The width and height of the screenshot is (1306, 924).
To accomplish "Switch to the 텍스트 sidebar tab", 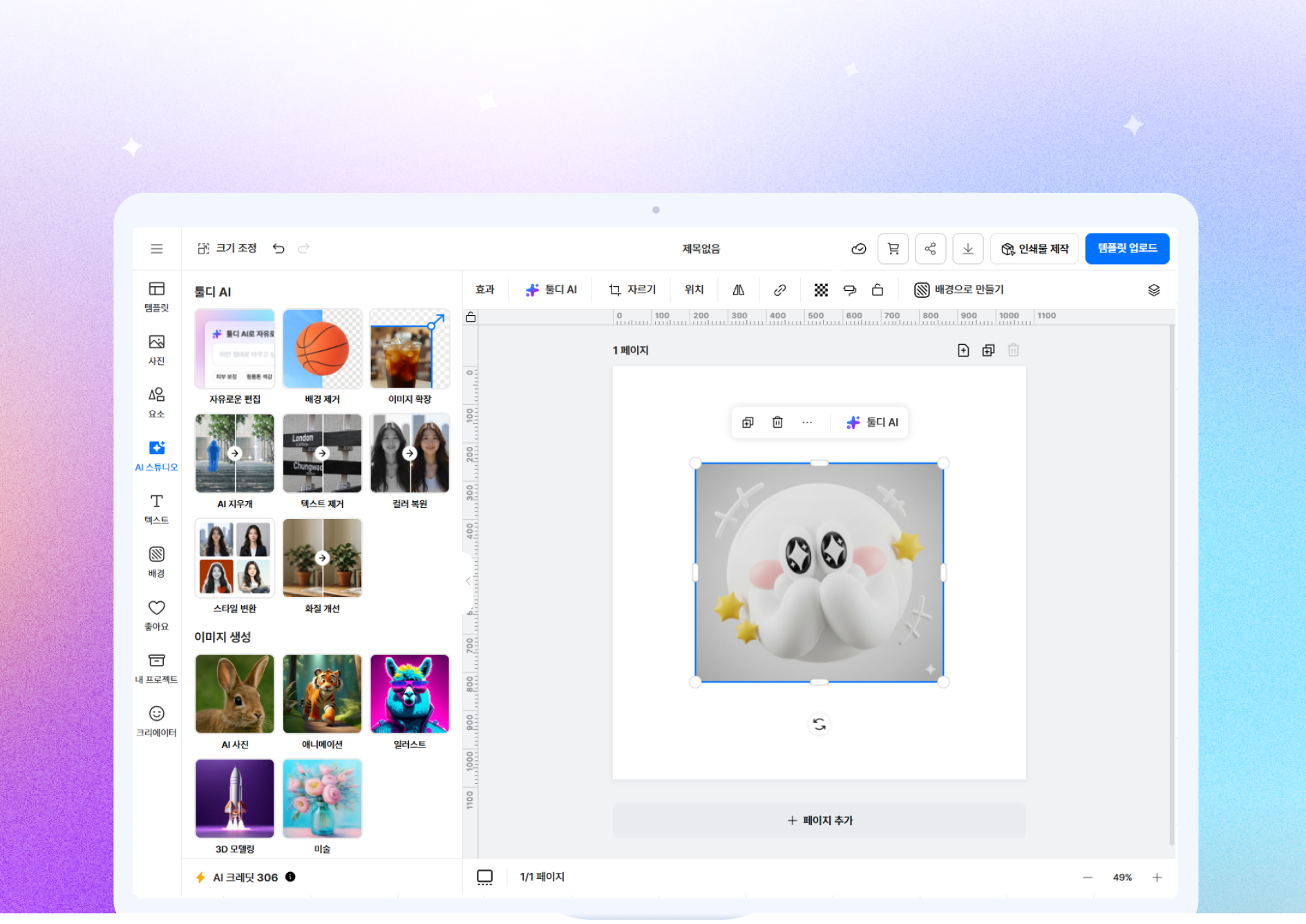I will [157, 509].
